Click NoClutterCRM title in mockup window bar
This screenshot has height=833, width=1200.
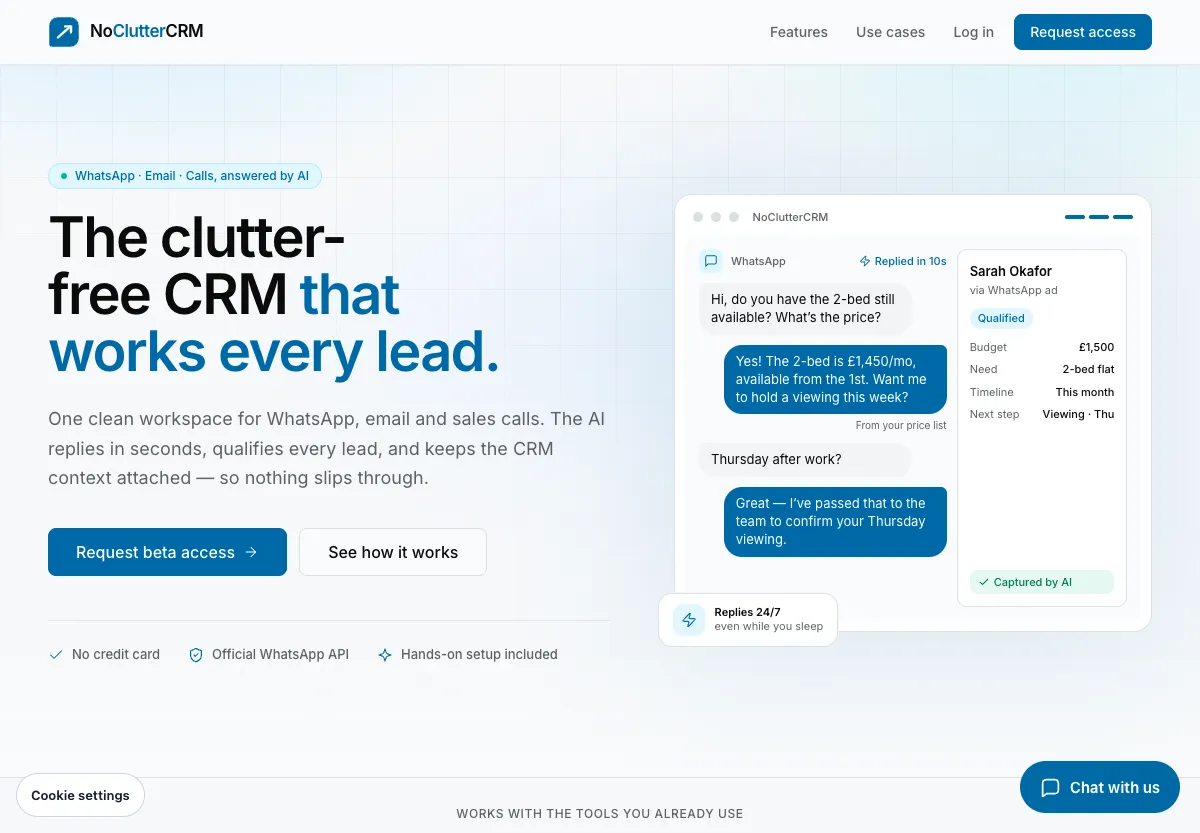tap(790, 217)
